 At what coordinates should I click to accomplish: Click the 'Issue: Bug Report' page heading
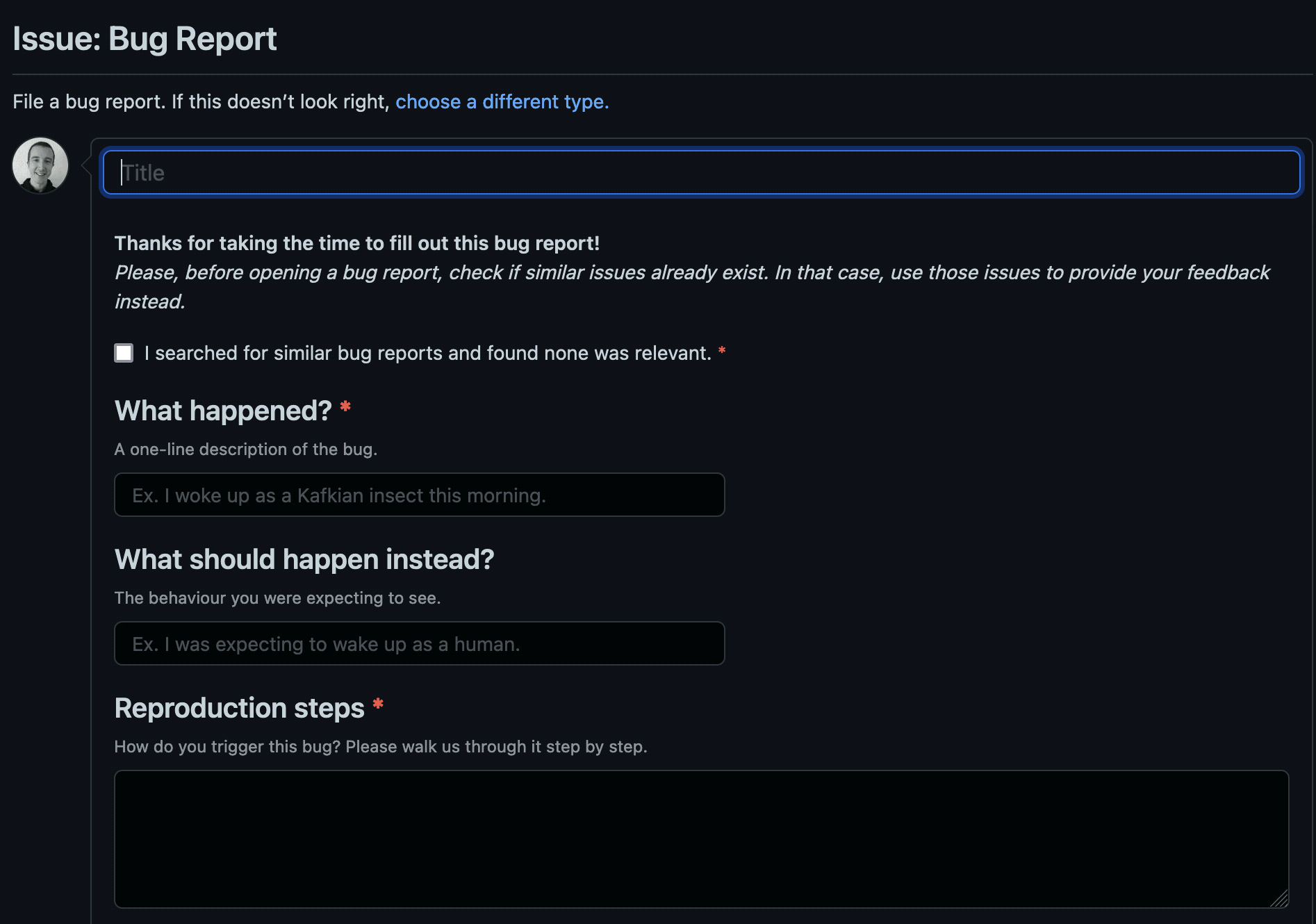coord(145,39)
